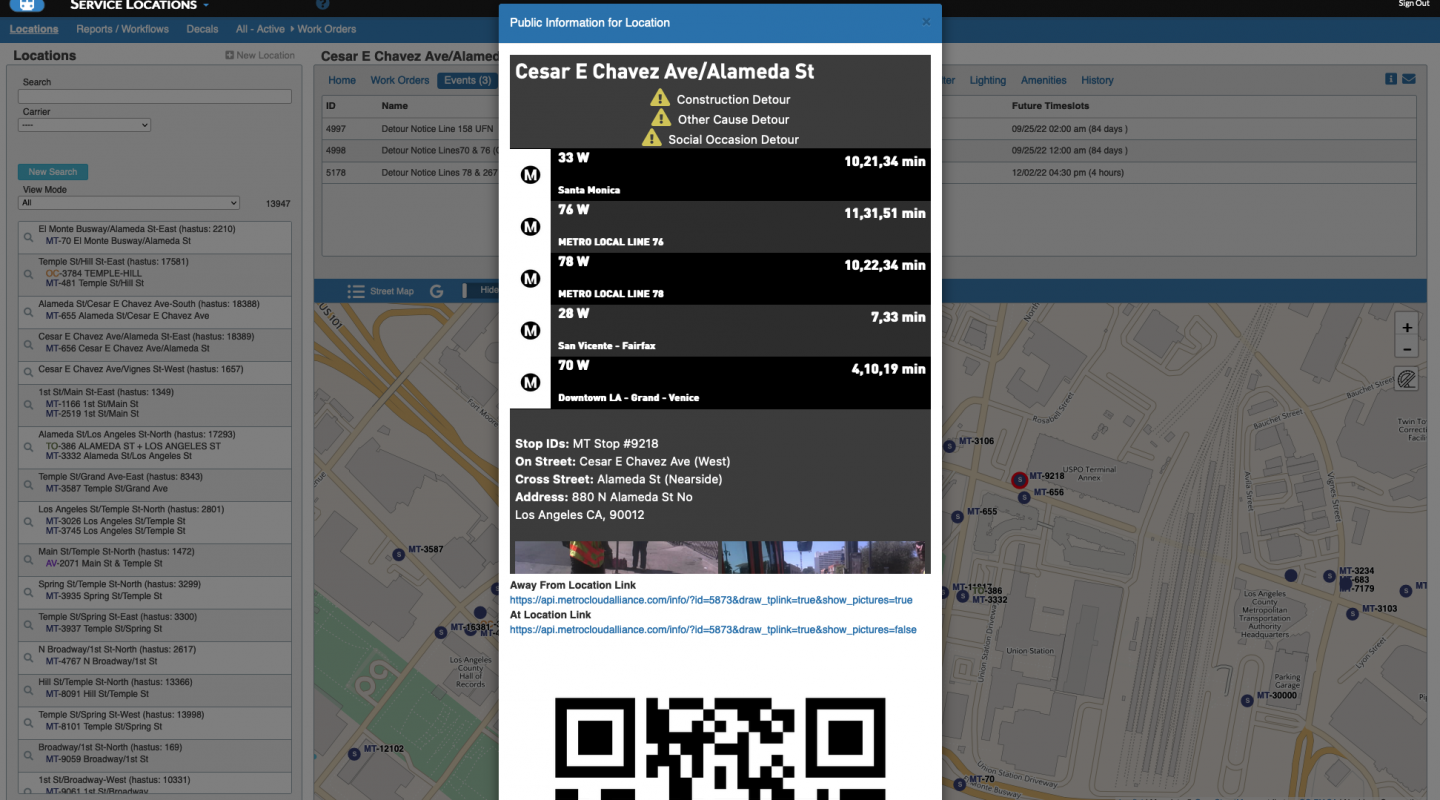Open the Work Orders menu item
Screen dimensions: 1440x800
(x=327, y=29)
